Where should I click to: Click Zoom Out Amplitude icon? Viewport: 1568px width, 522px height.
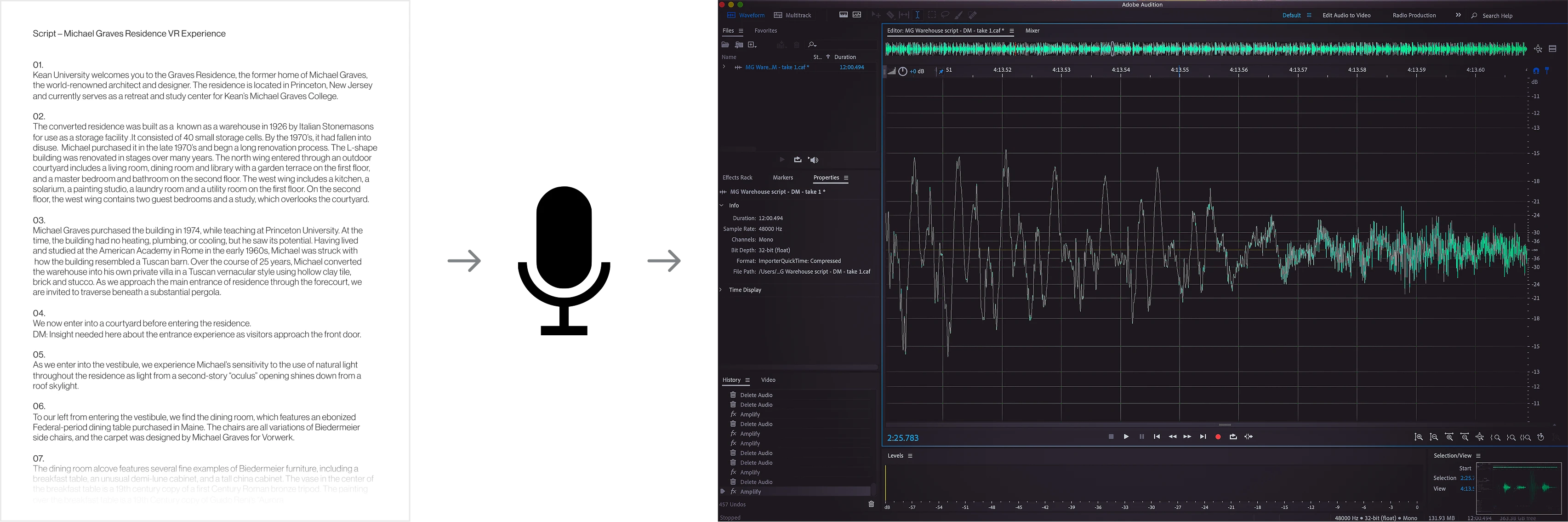pos(1433,437)
